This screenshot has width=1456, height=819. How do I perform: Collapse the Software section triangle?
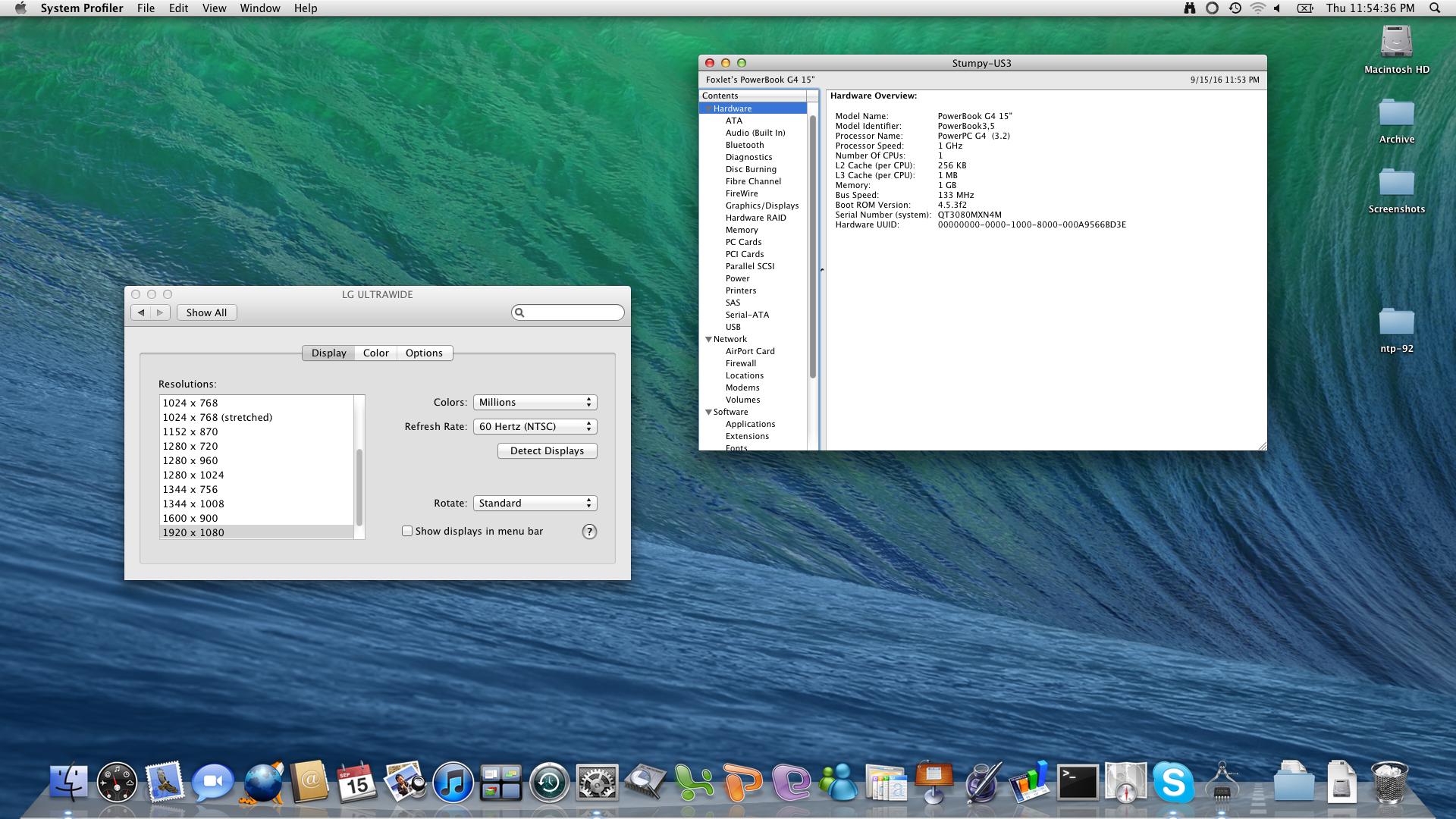click(x=708, y=412)
